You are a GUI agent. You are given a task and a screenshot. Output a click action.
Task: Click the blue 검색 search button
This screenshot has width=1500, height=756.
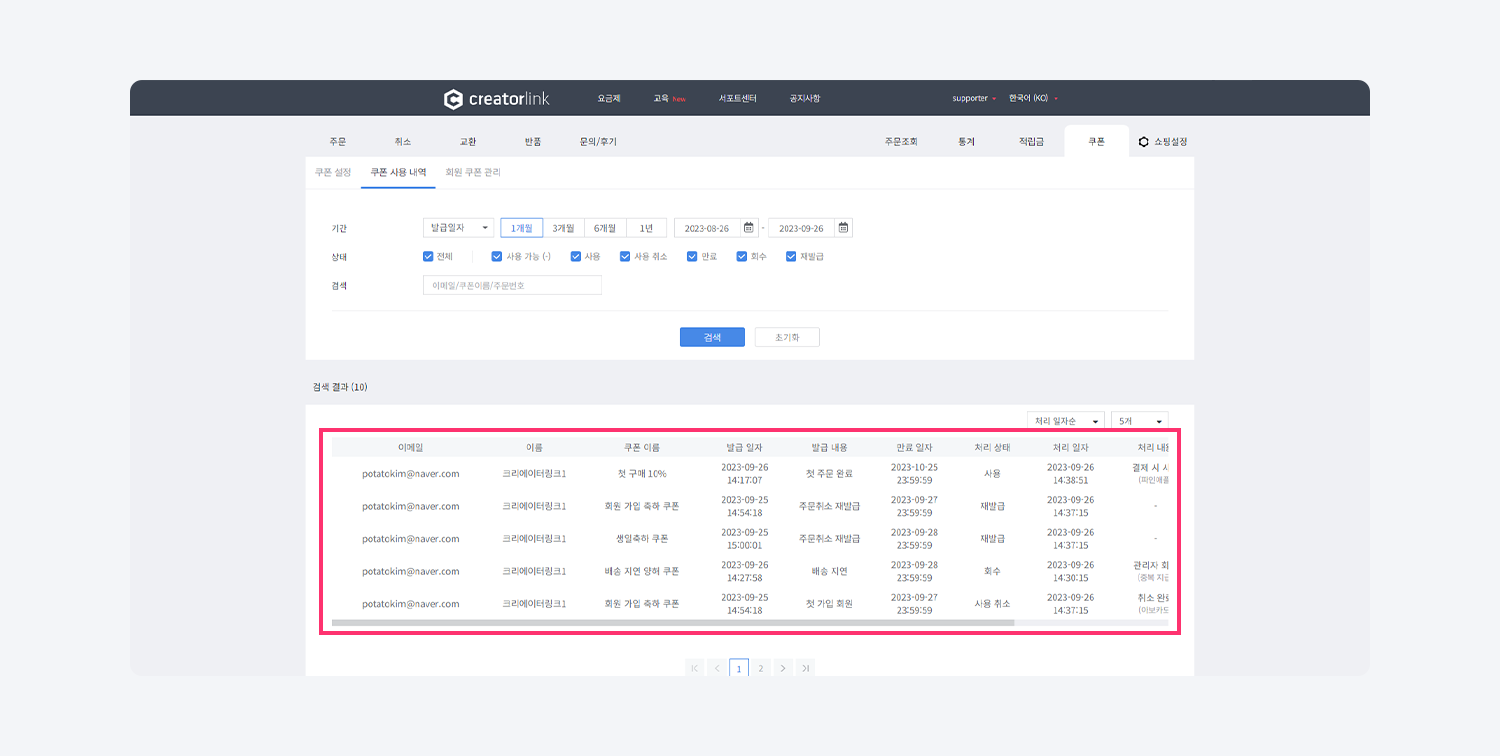click(712, 337)
